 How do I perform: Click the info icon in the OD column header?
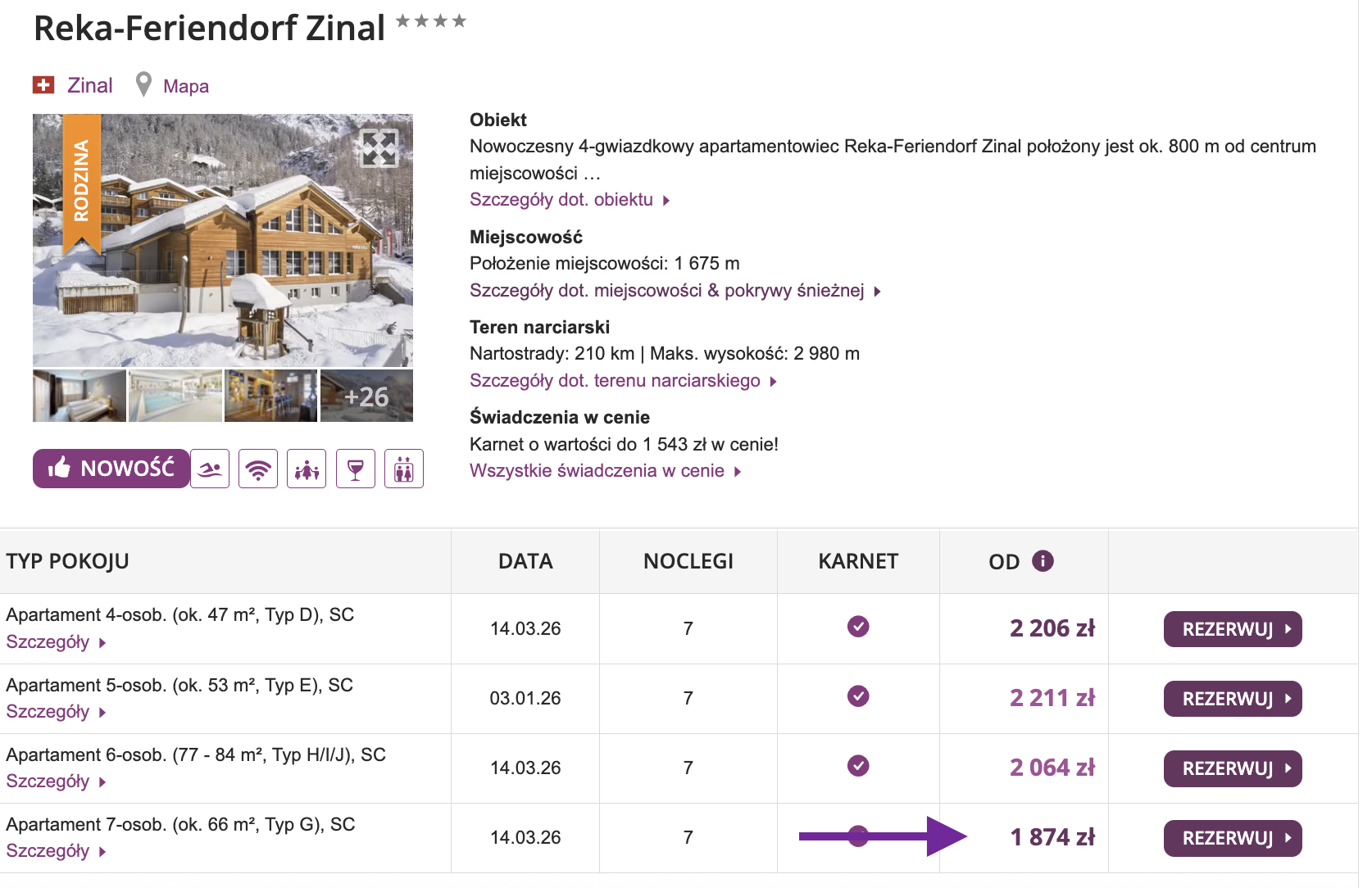click(x=1042, y=560)
